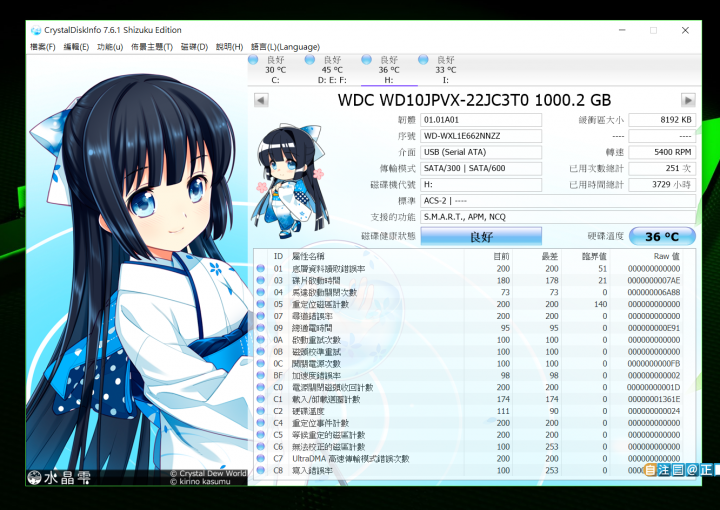Click the standard field showing ACS-2

(558, 201)
